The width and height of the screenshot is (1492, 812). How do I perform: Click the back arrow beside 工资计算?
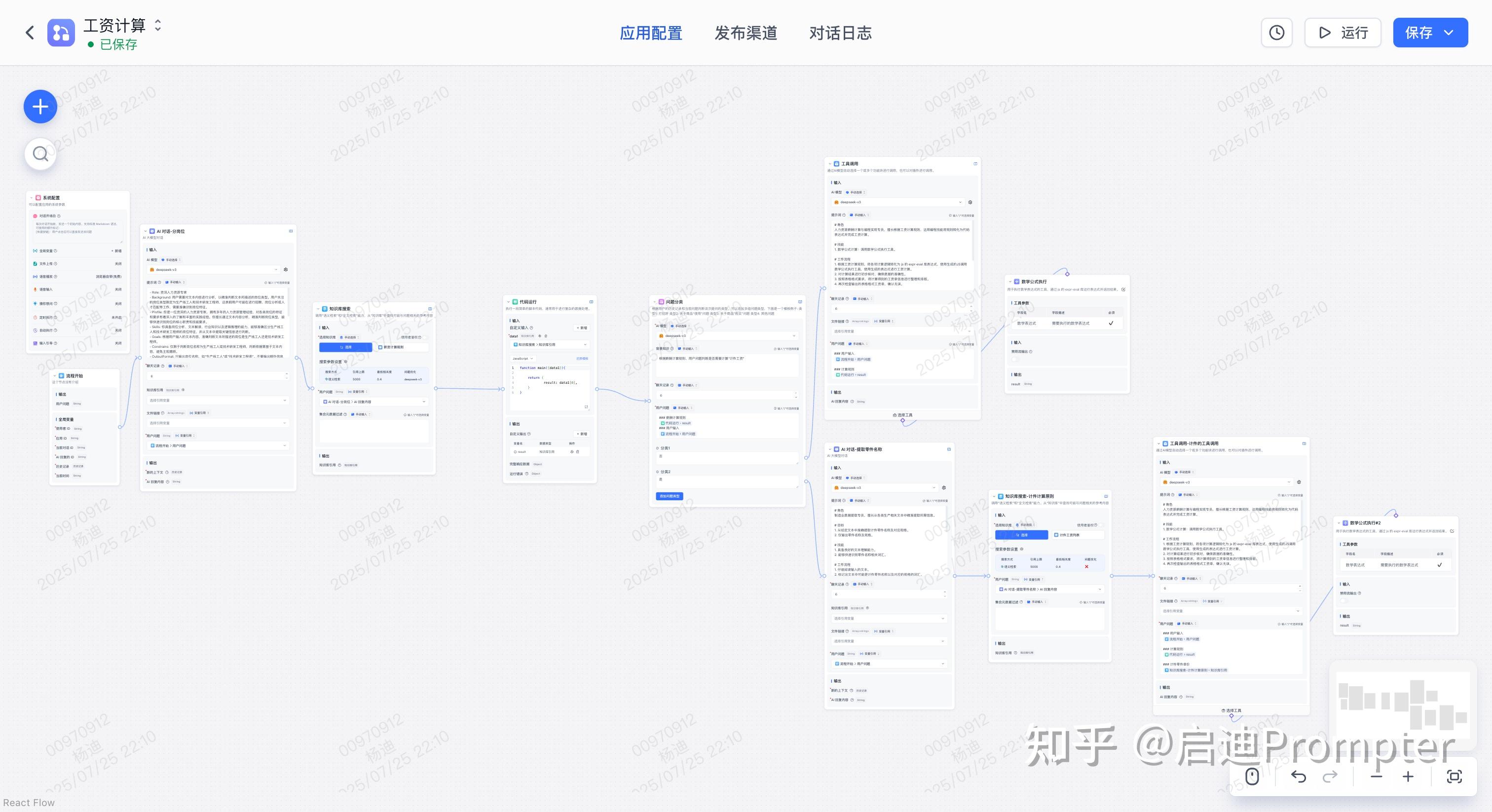30,33
